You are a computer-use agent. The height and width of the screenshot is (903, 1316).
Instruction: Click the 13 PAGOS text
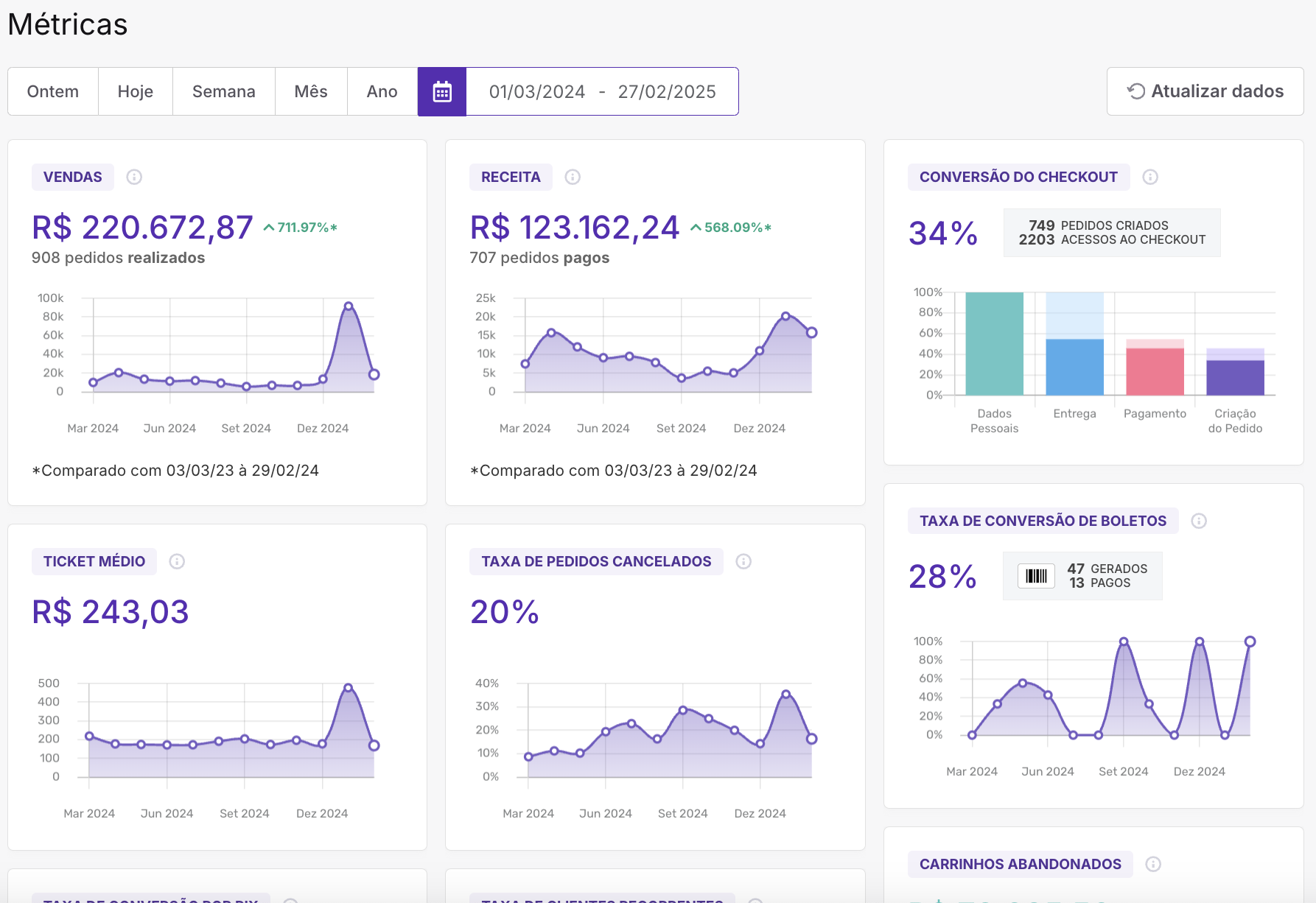click(x=1100, y=583)
